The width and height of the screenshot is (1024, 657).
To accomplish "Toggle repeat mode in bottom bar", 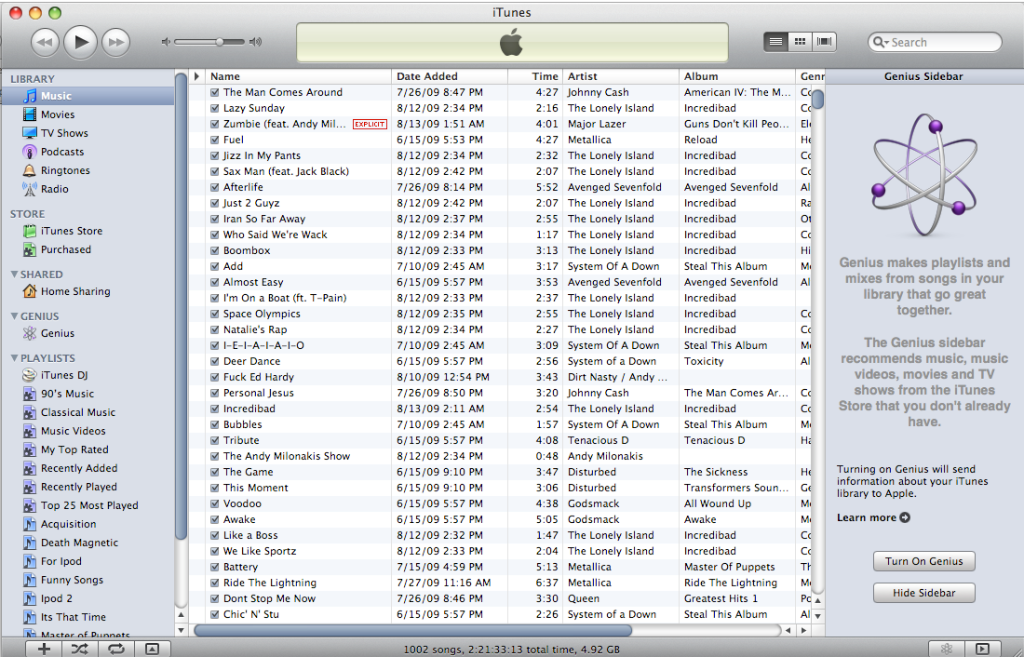I will point(116,648).
